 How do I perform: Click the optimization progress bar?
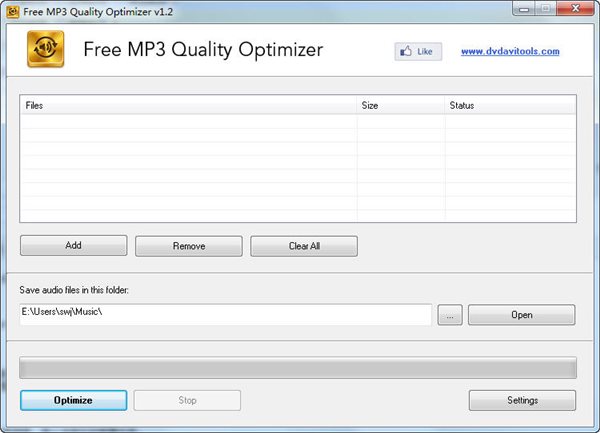coord(298,368)
